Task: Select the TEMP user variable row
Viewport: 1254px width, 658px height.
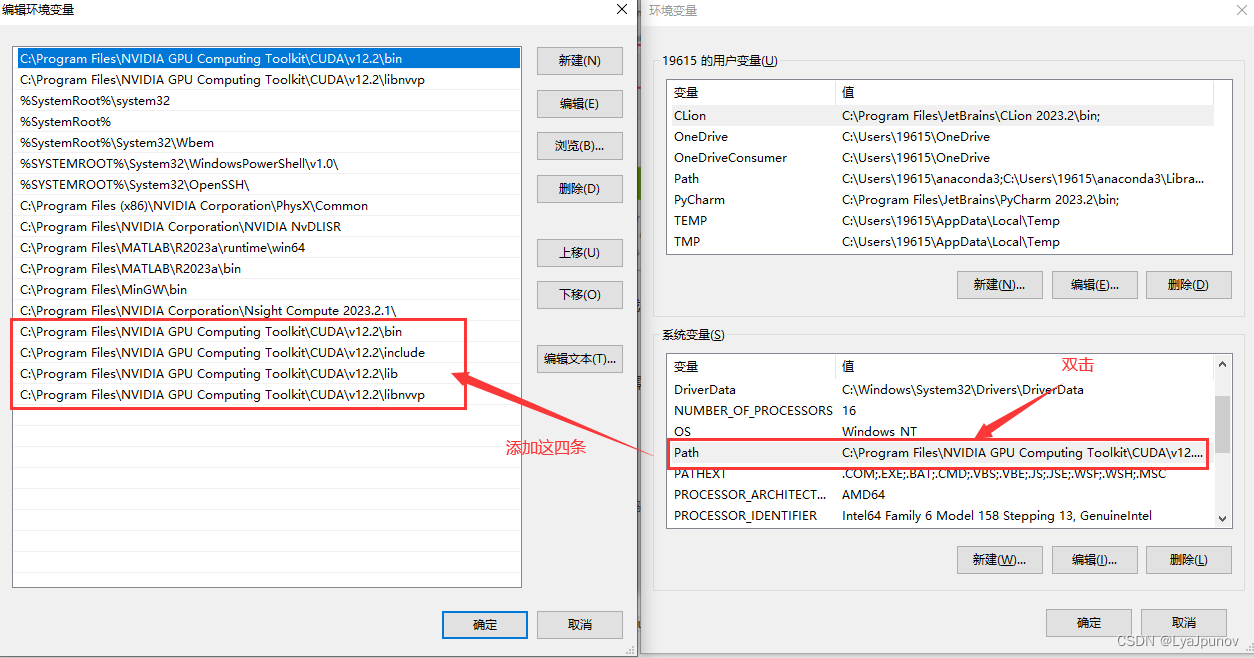Action: tap(941, 221)
